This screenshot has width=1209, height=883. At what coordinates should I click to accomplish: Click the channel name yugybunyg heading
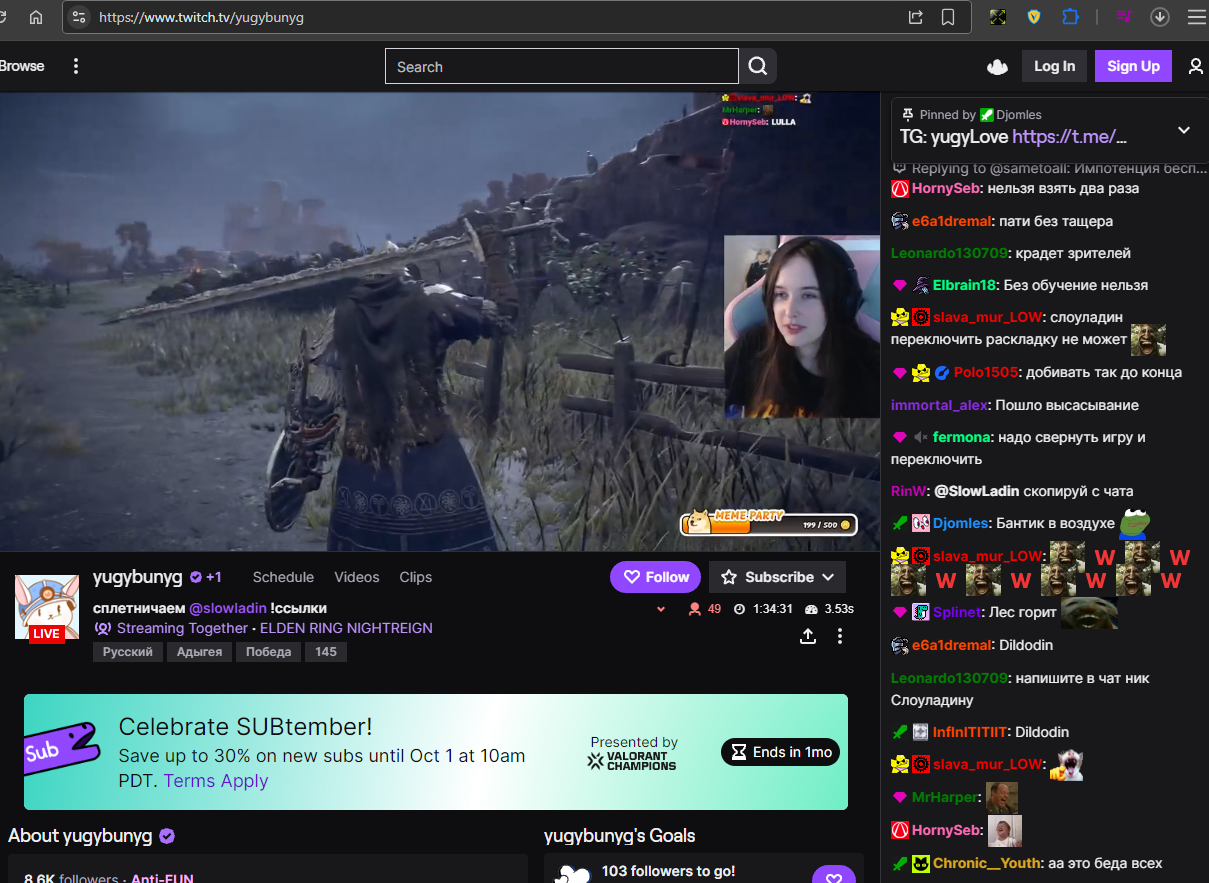(x=138, y=577)
